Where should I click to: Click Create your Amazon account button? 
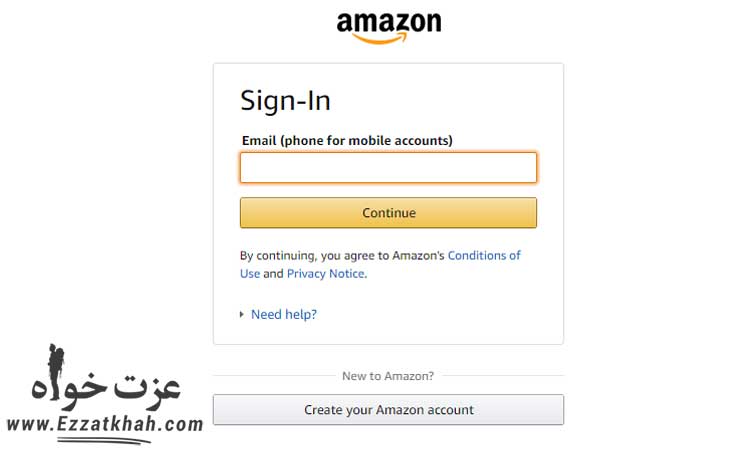388,410
